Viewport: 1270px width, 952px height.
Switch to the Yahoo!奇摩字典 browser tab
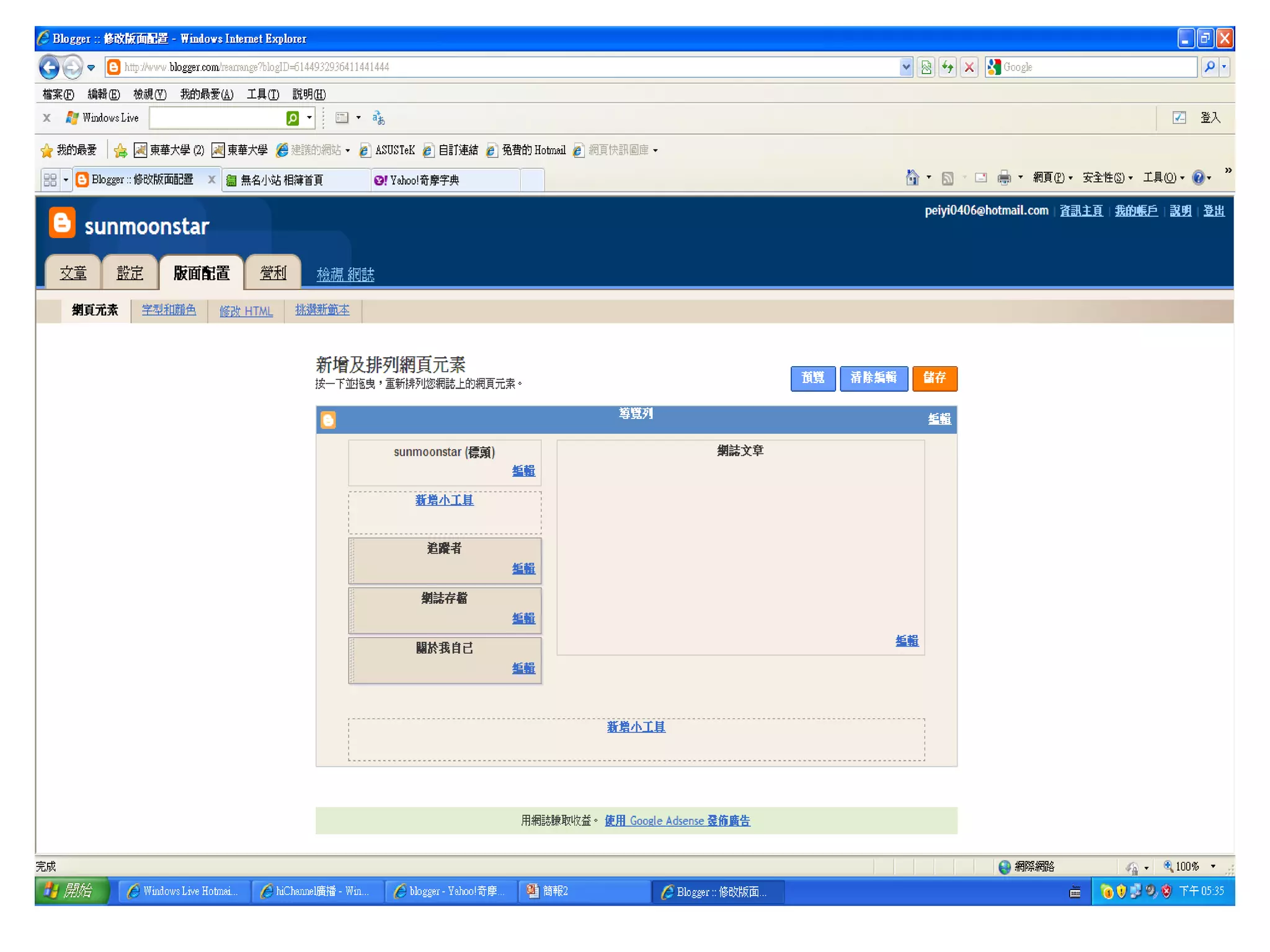point(425,180)
